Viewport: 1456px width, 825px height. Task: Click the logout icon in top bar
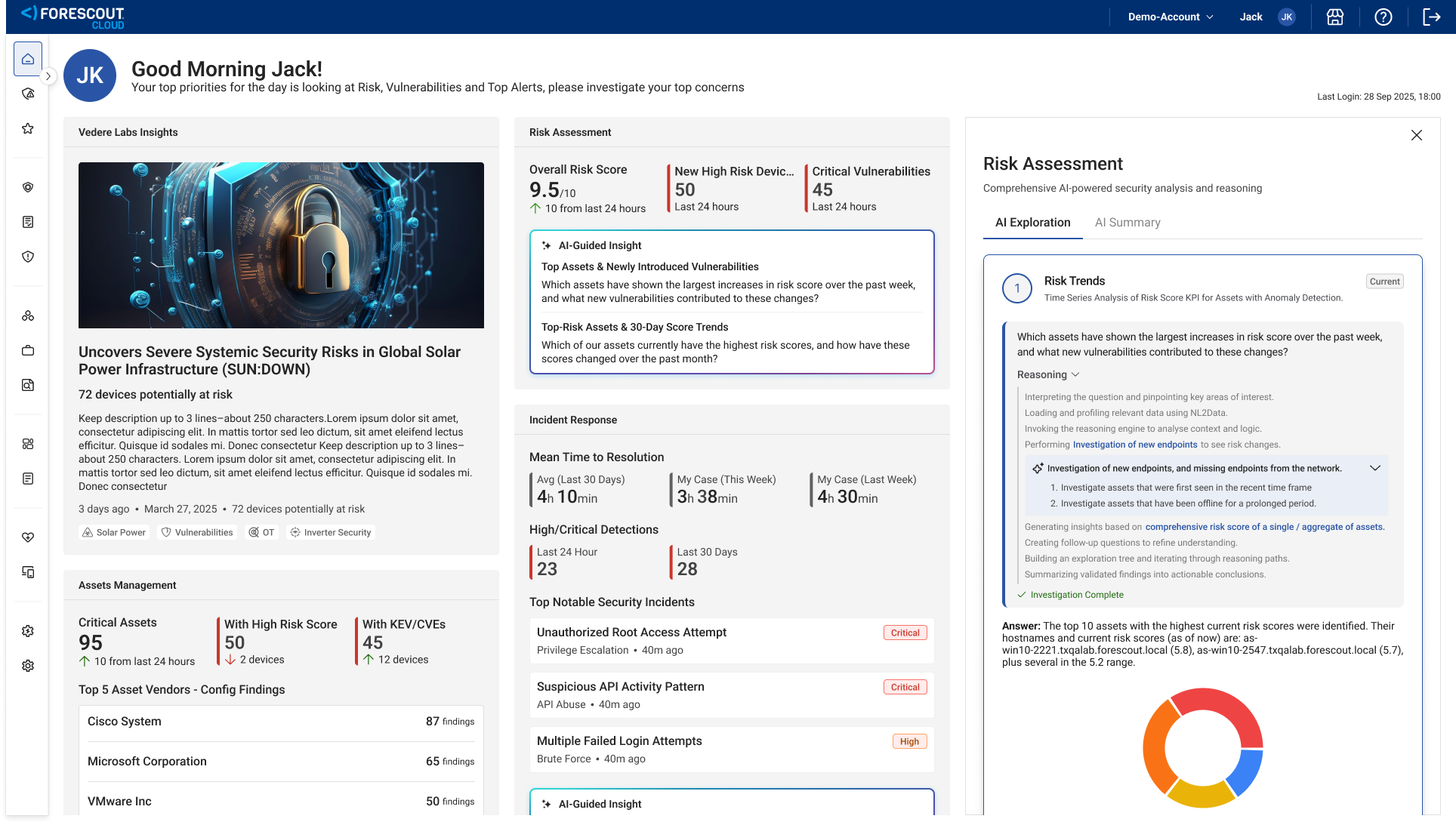tap(1433, 17)
